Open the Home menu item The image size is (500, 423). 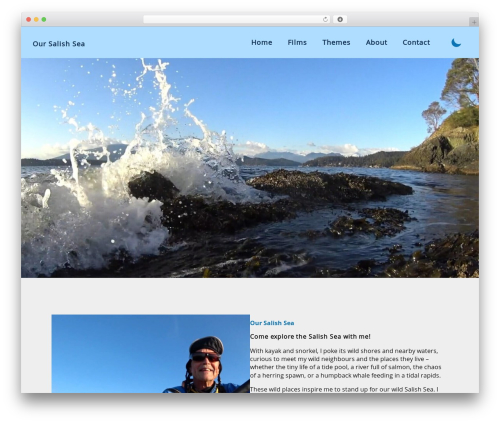pos(262,42)
